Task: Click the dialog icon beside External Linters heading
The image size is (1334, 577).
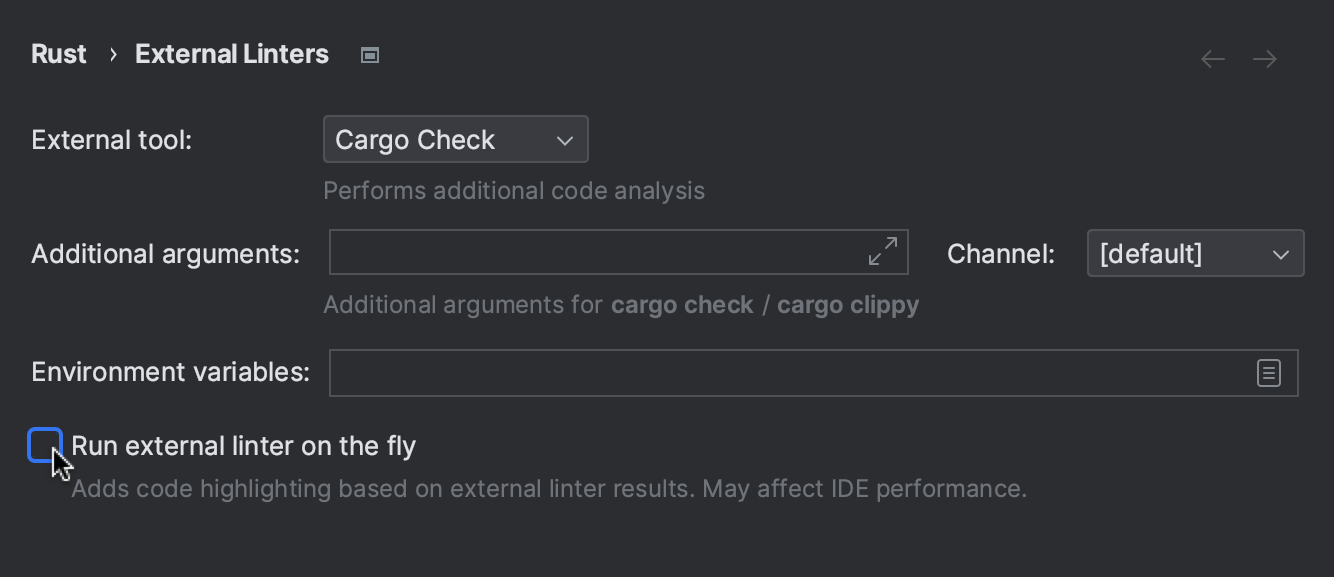Action: (369, 55)
